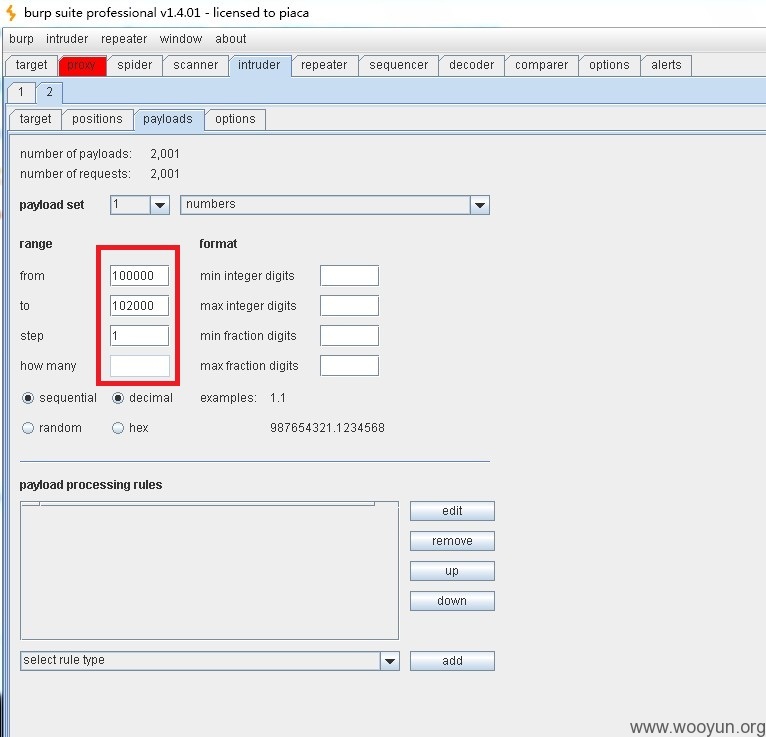The width and height of the screenshot is (766, 737).
Task: Click the max integer digits field
Action: pos(349,306)
